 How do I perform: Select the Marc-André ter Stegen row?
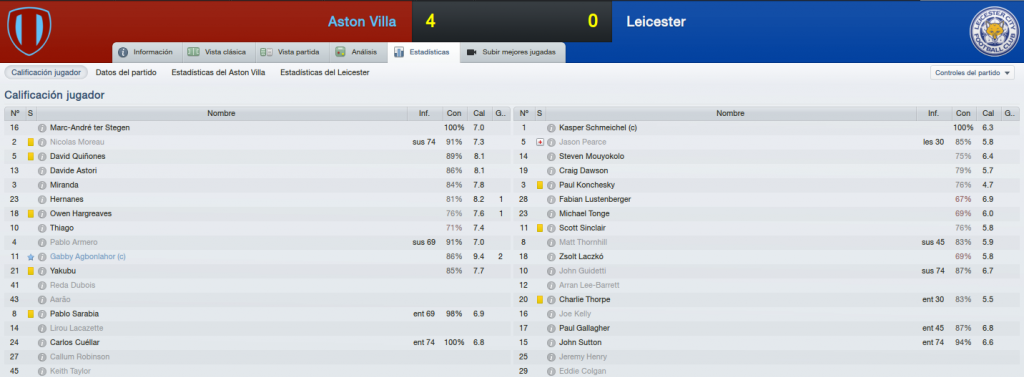pyautogui.click(x=257, y=128)
